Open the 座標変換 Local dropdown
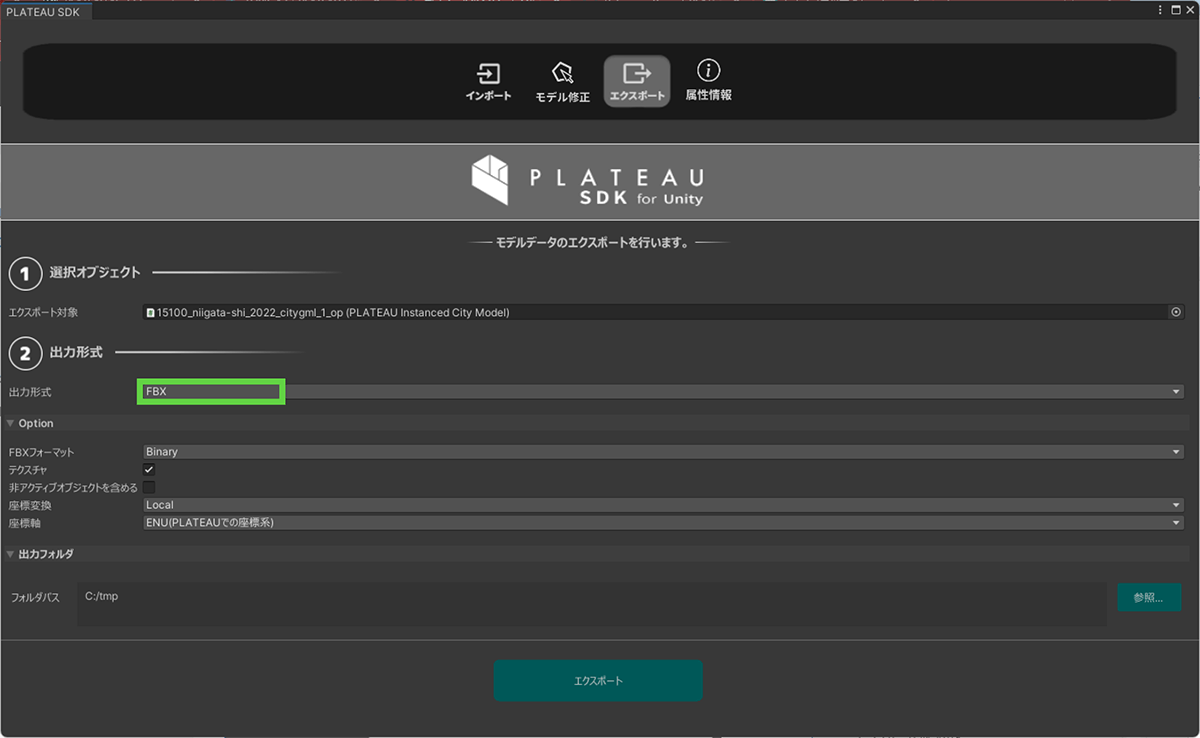 664,505
